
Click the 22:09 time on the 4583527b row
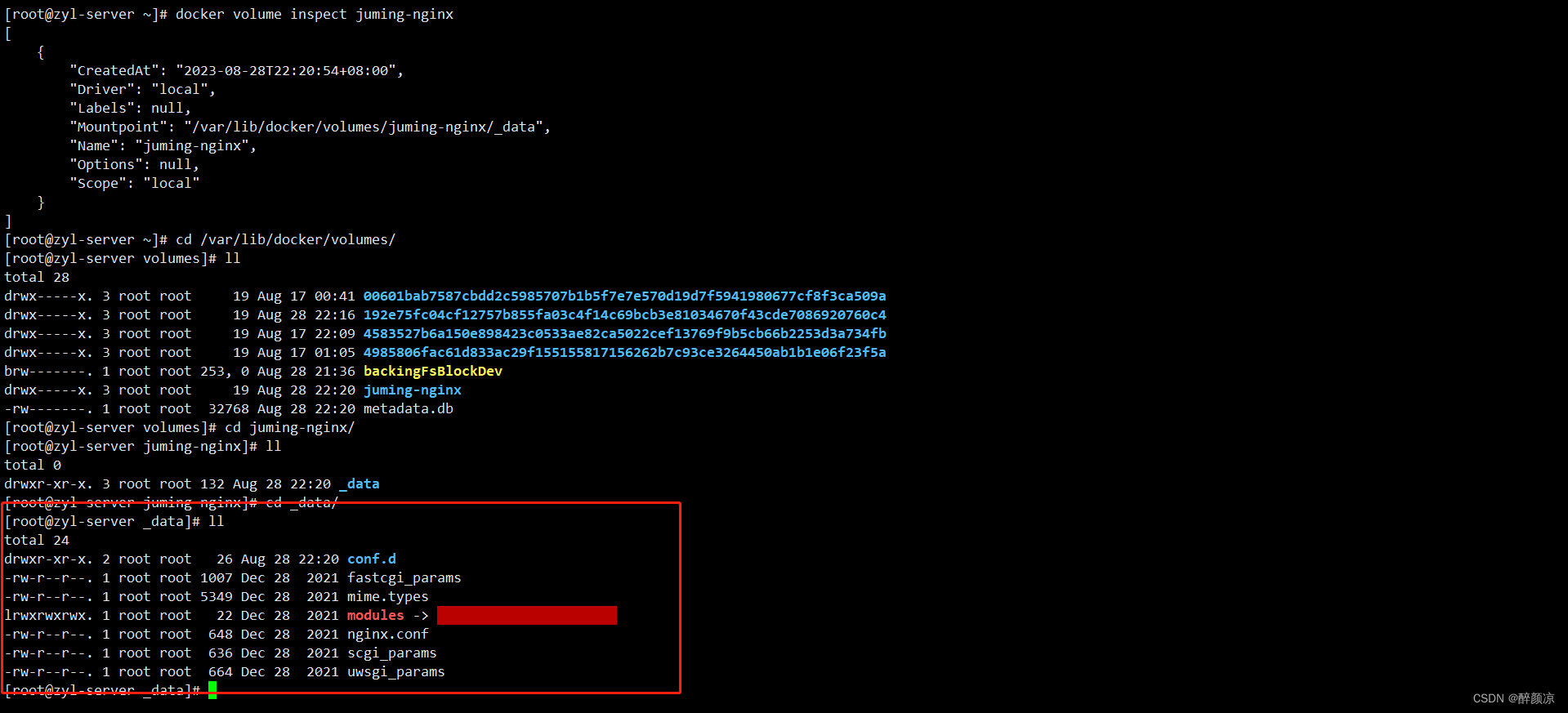pyautogui.click(x=335, y=333)
